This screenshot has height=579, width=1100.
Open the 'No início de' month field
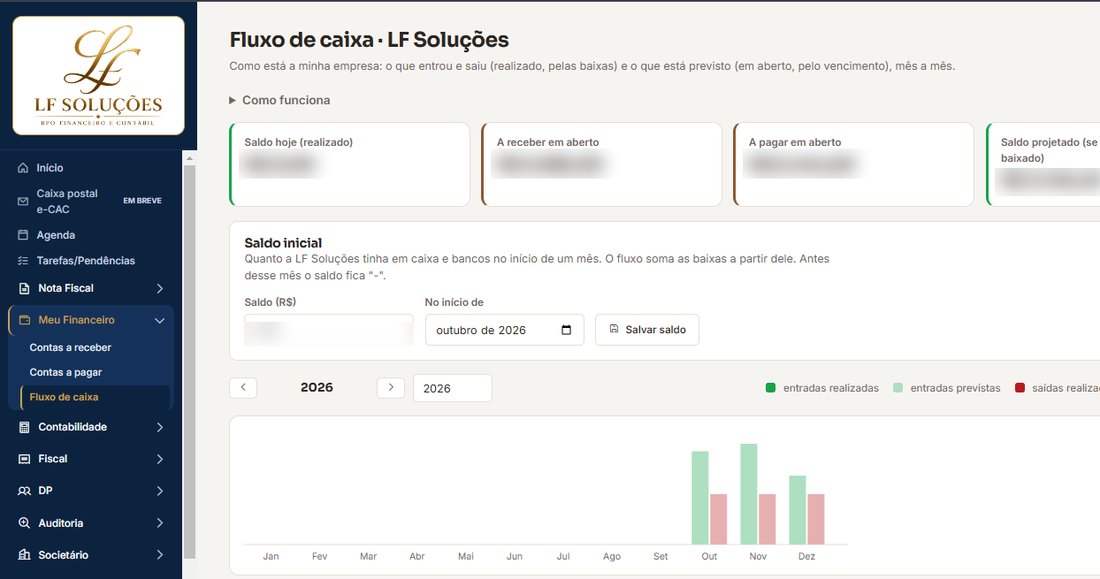click(x=504, y=330)
